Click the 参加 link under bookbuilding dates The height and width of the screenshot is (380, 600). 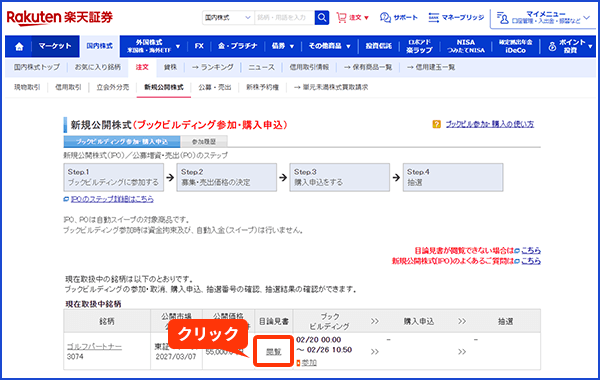(x=309, y=362)
